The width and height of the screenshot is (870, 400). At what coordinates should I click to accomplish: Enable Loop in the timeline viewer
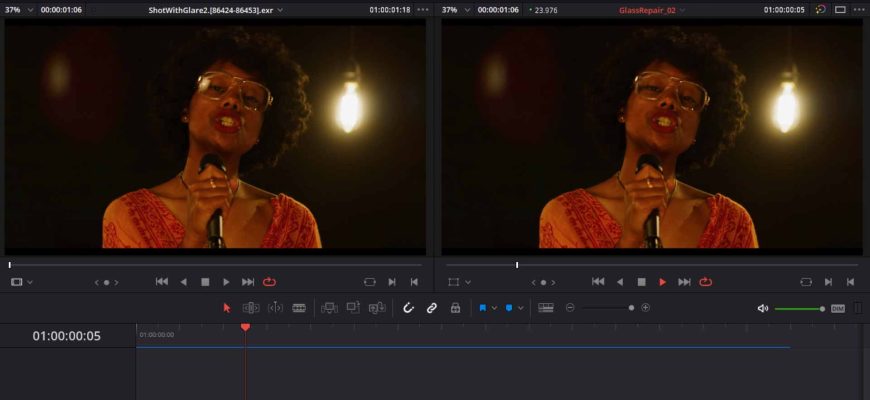pos(706,282)
